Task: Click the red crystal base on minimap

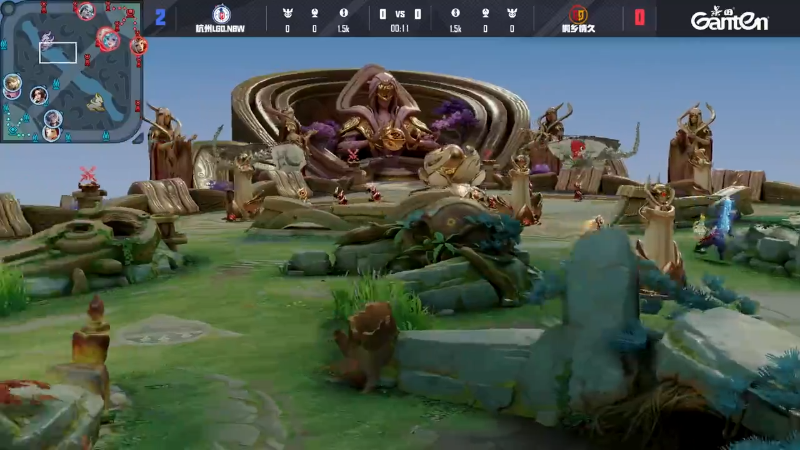Action: pos(130,12)
